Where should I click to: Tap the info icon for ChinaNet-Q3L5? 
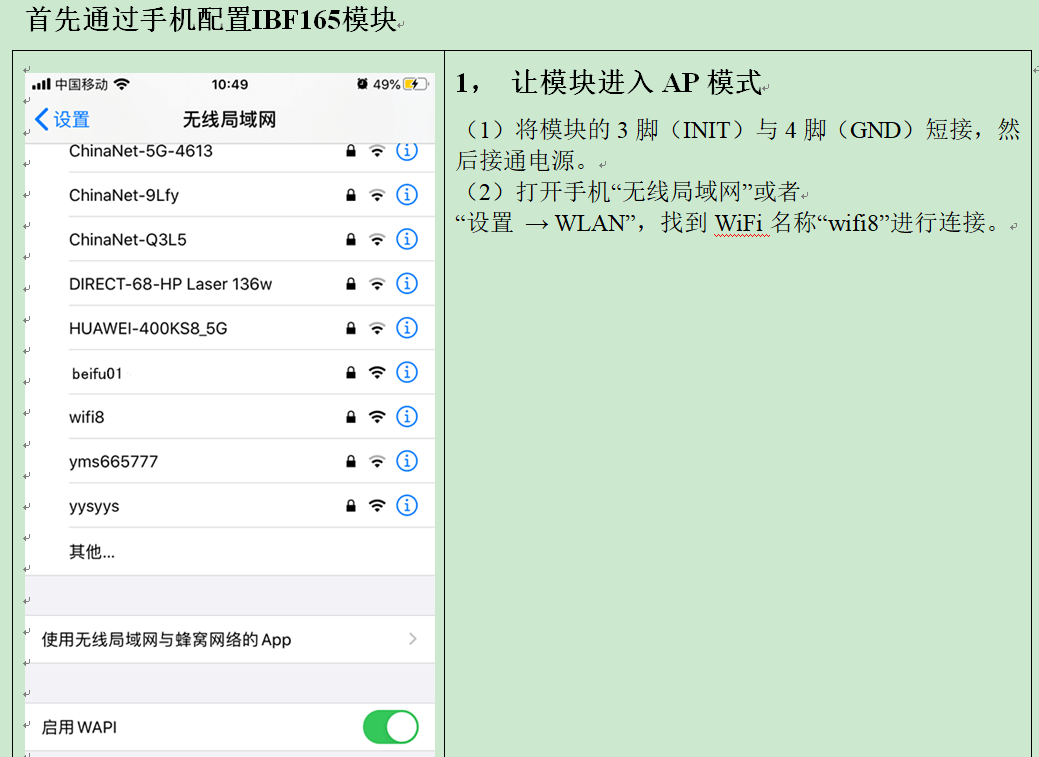click(407, 239)
